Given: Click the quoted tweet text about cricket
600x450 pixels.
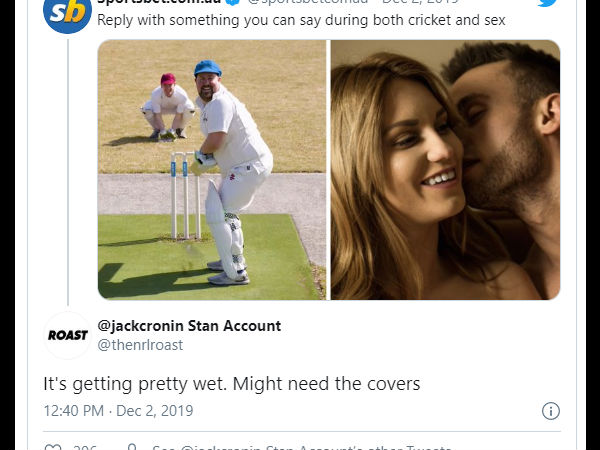Looking at the screenshot, I should [x=301, y=21].
